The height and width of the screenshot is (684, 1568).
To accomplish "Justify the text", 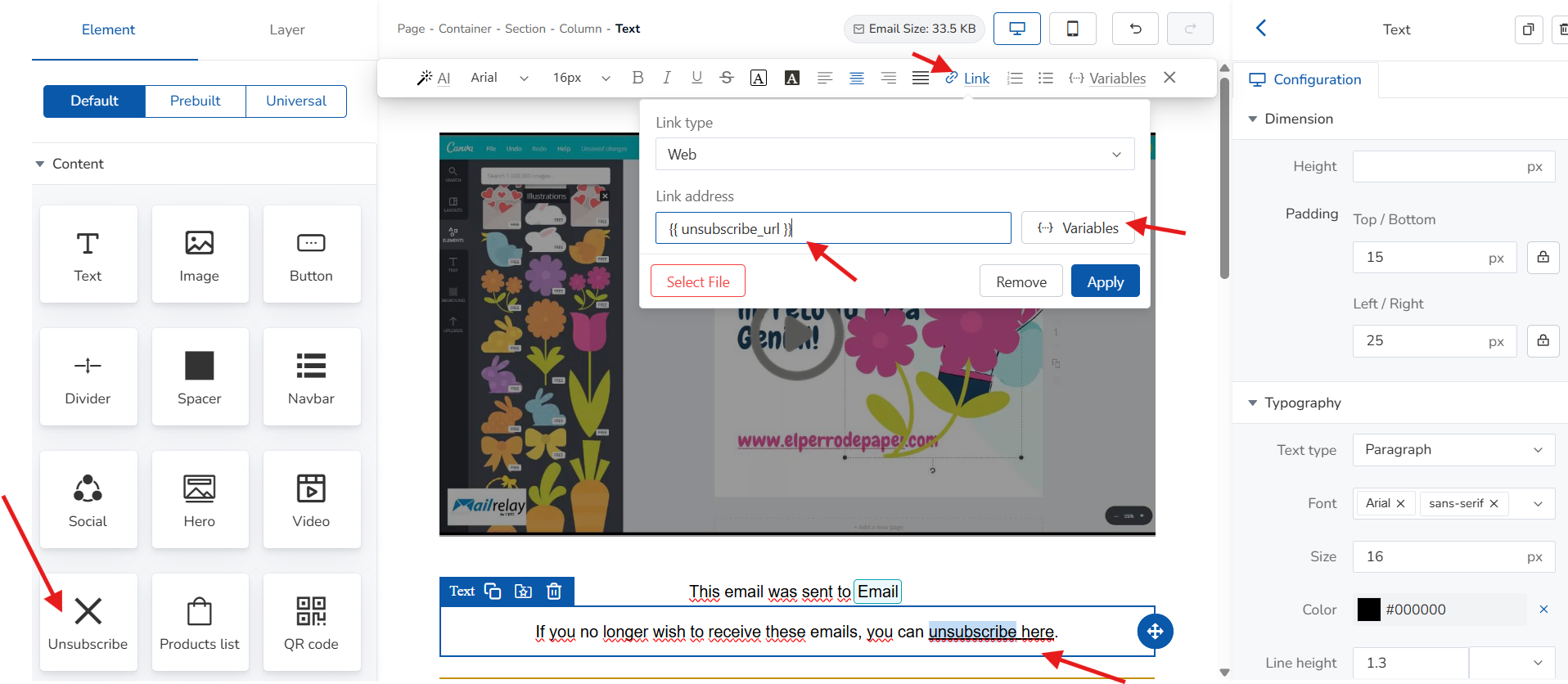I will click(921, 78).
